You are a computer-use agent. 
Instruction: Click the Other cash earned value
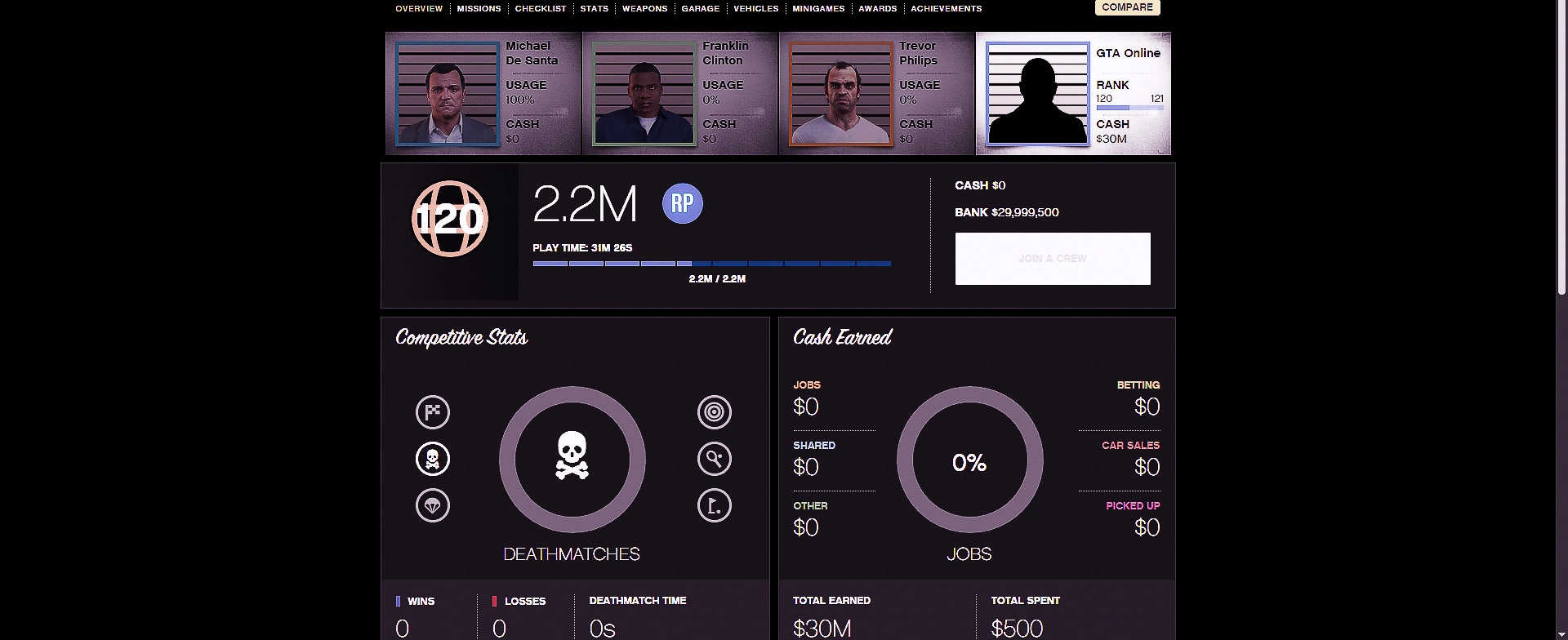(806, 527)
